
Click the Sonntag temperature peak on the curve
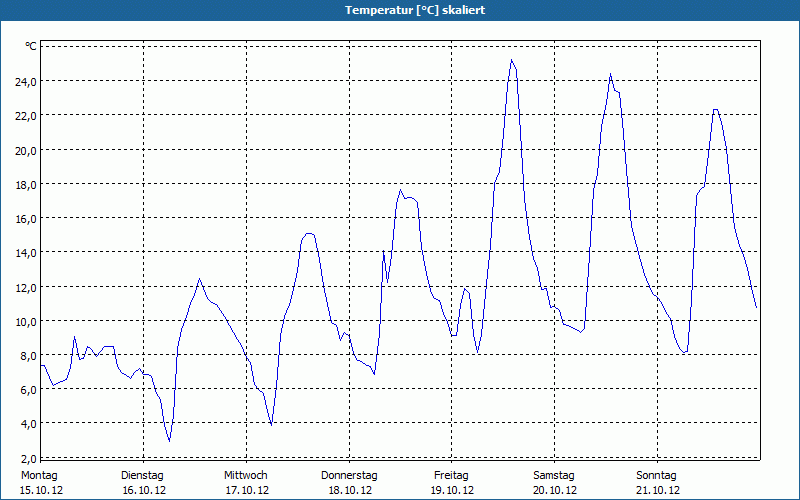point(715,109)
